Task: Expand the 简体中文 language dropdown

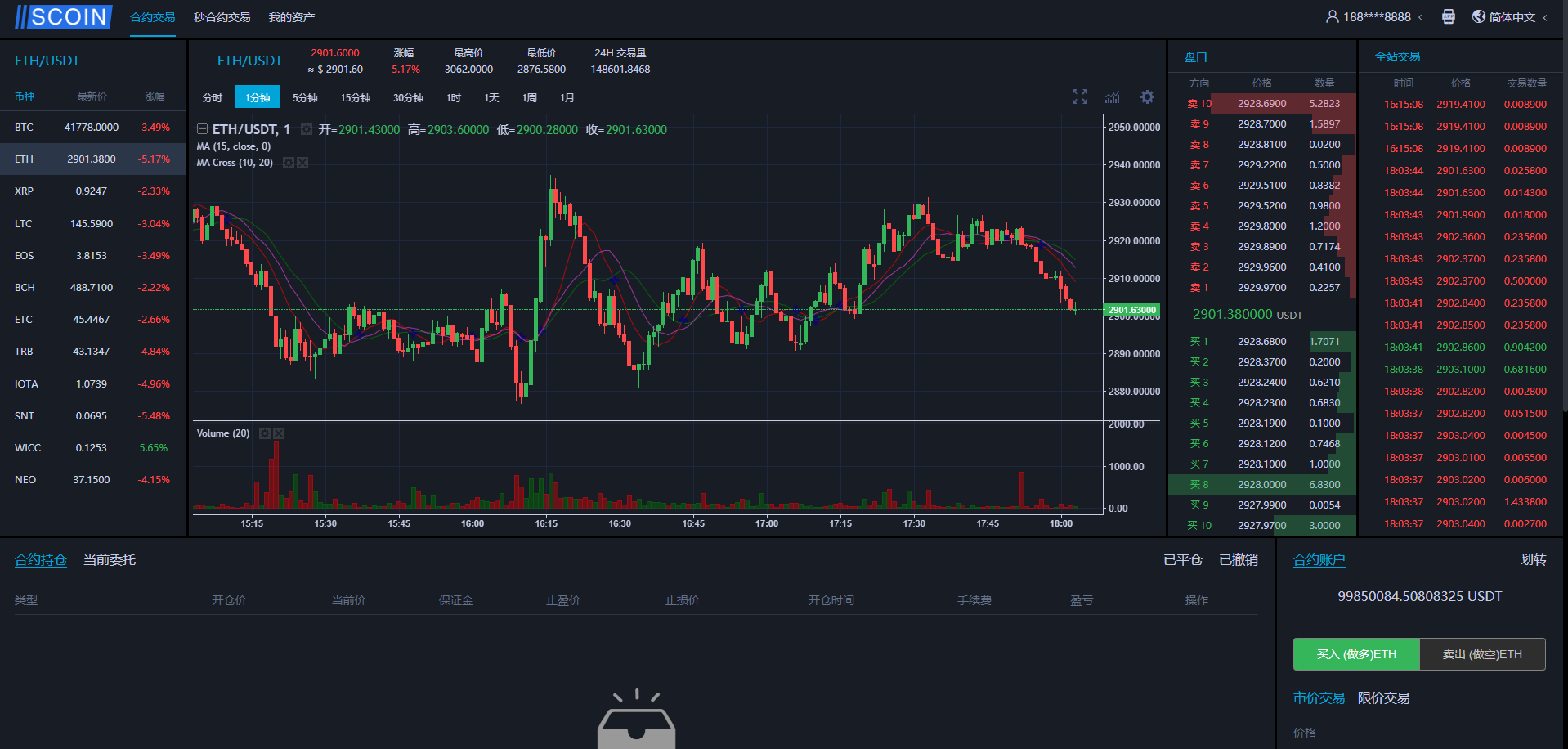Action: 1511,17
